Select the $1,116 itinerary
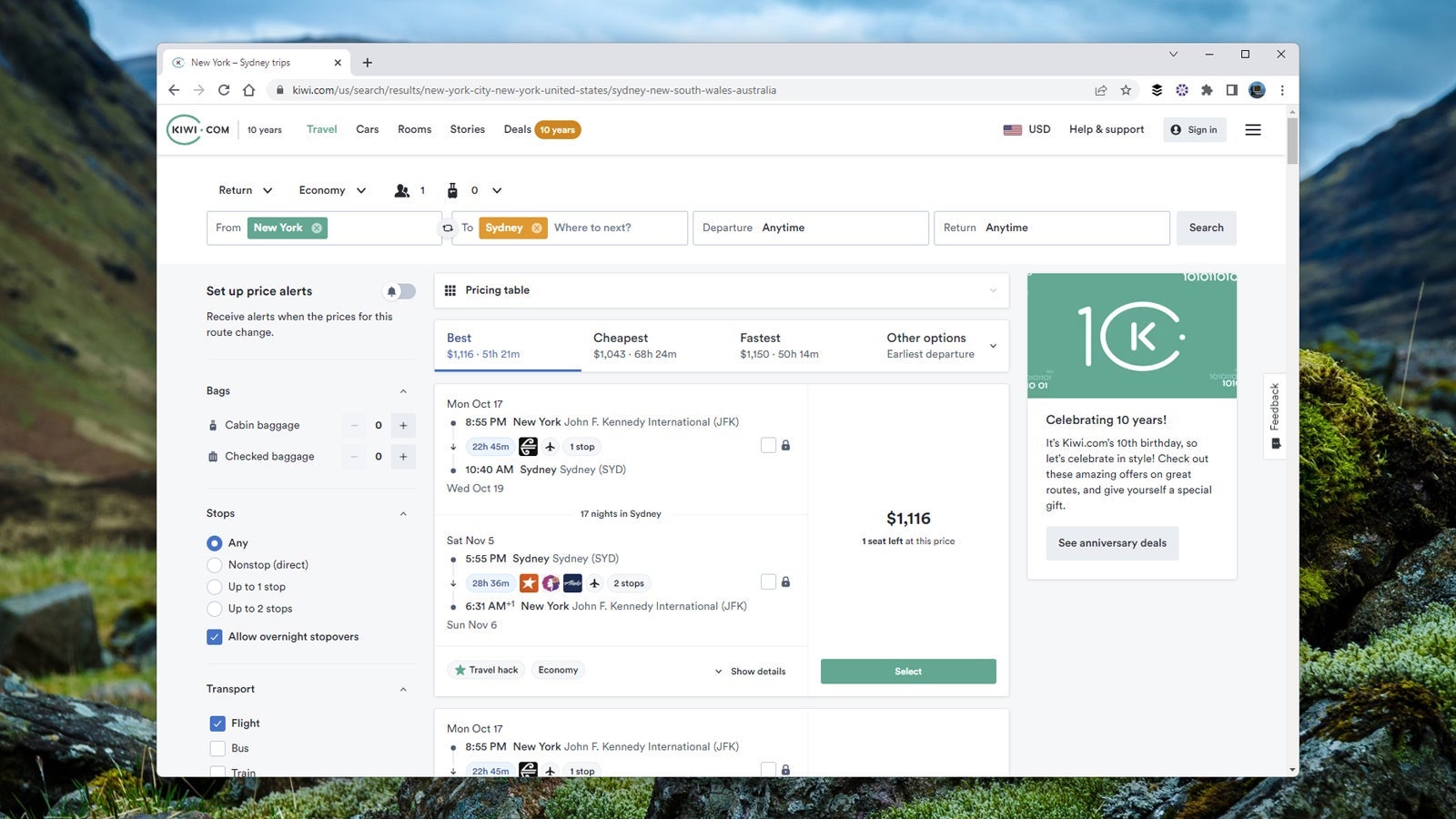Screen dimensions: 1456x819 [x=908, y=672]
